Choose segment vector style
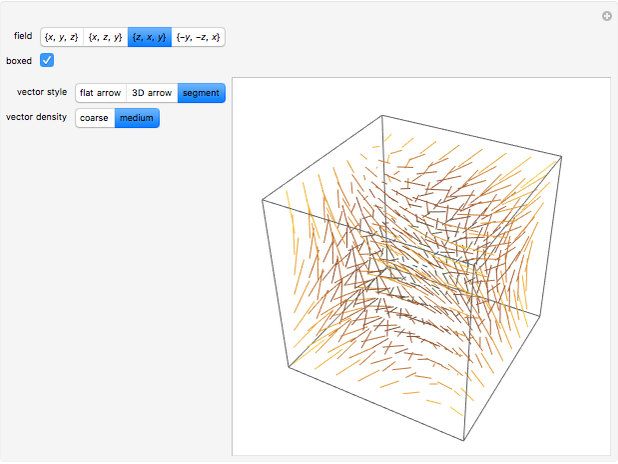The image size is (618, 464). coord(201,93)
